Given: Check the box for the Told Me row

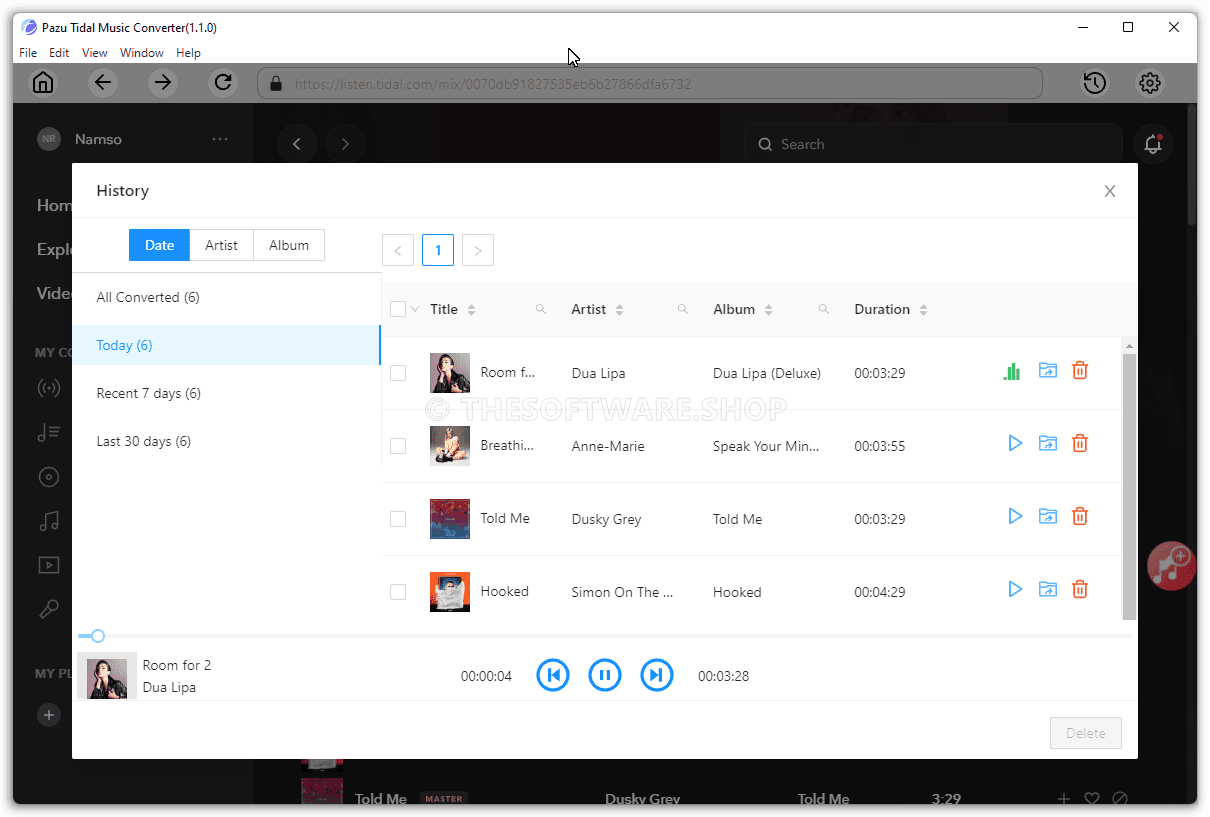Looking at the screenshot, I should tap(398, 519).
